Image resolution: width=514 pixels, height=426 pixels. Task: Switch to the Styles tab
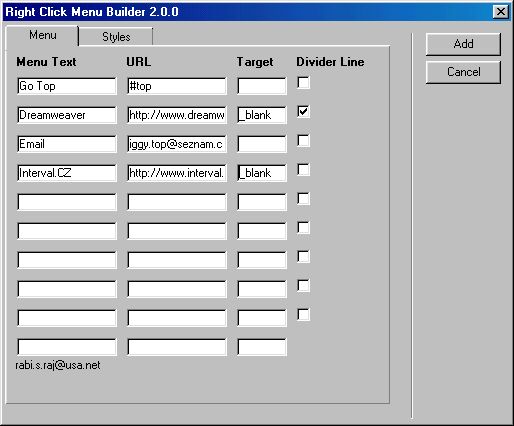[x=116, y=36]
